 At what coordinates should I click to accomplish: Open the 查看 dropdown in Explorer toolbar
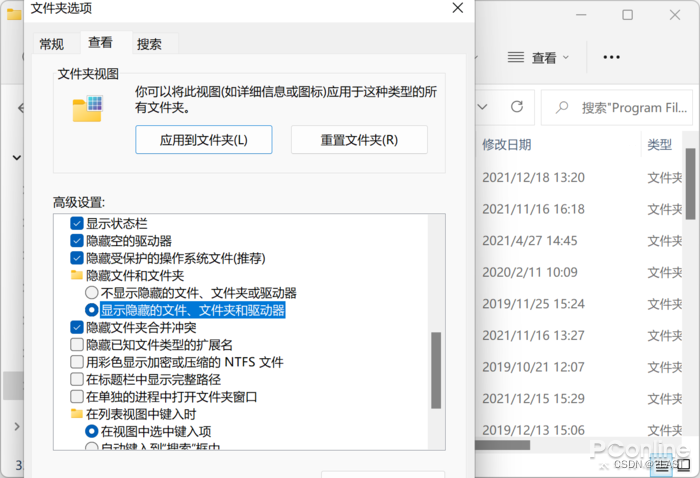click(538, 58)
